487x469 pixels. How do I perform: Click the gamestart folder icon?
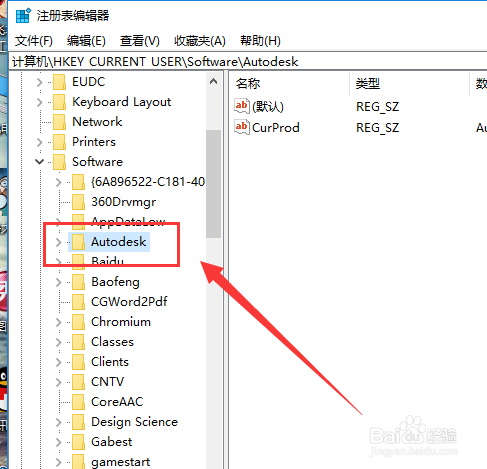78,461
